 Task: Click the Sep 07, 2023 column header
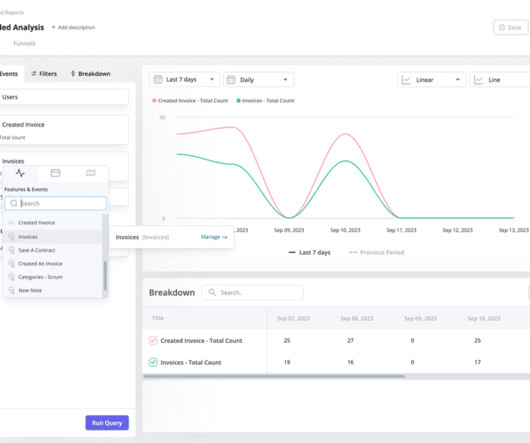[293, 318]
